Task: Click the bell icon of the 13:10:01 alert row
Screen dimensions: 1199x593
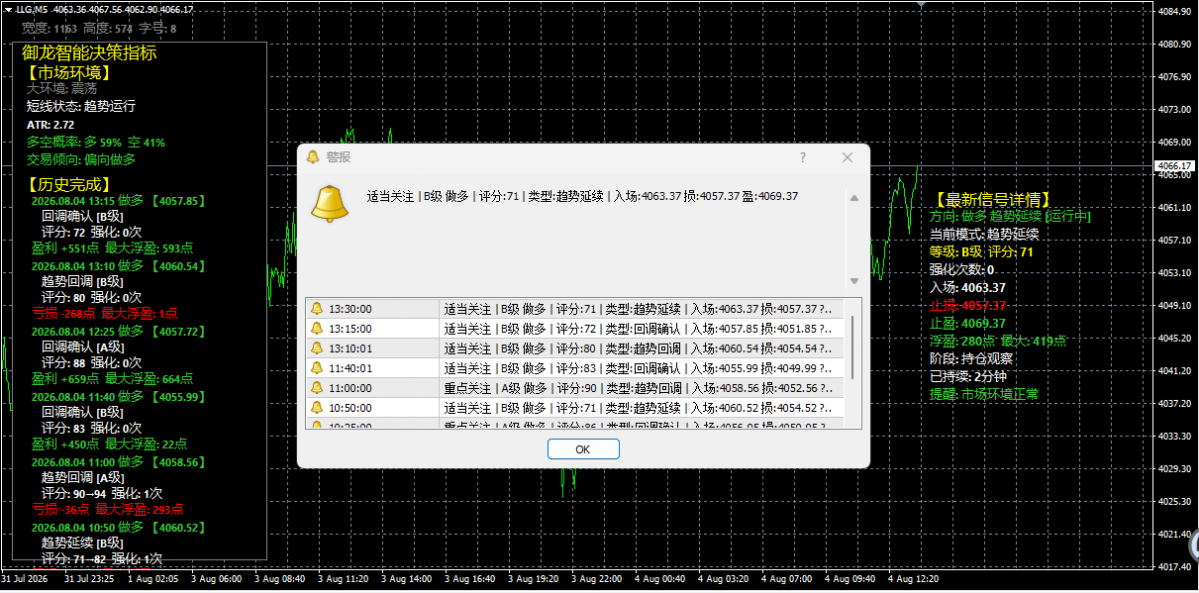Action: tap(317, 348)
